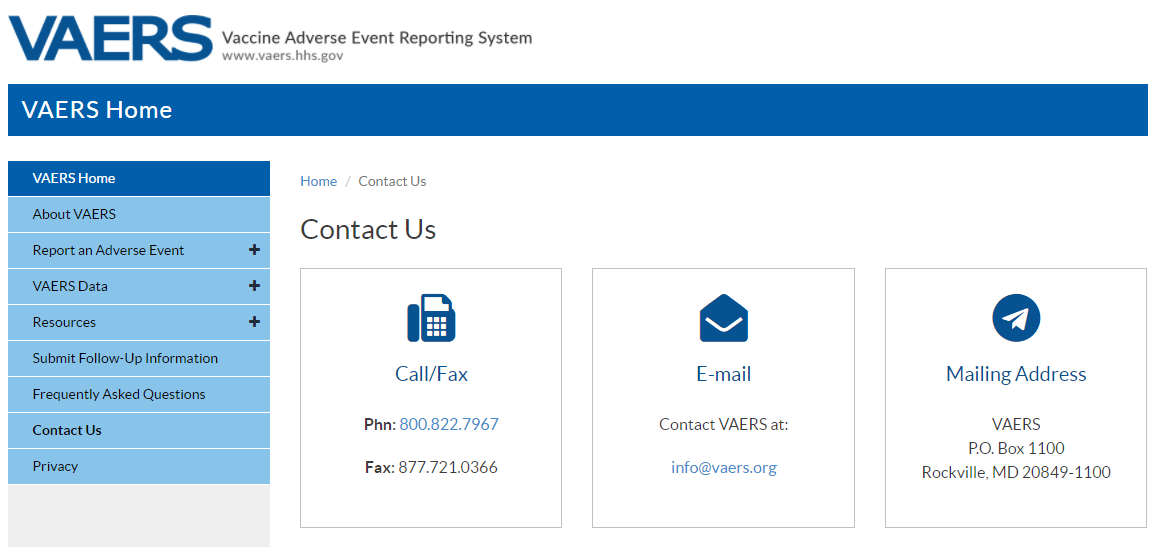Open the Privacy page
Screen dimensions: 1162x547
pyautogui.click(x=139, y=466)
